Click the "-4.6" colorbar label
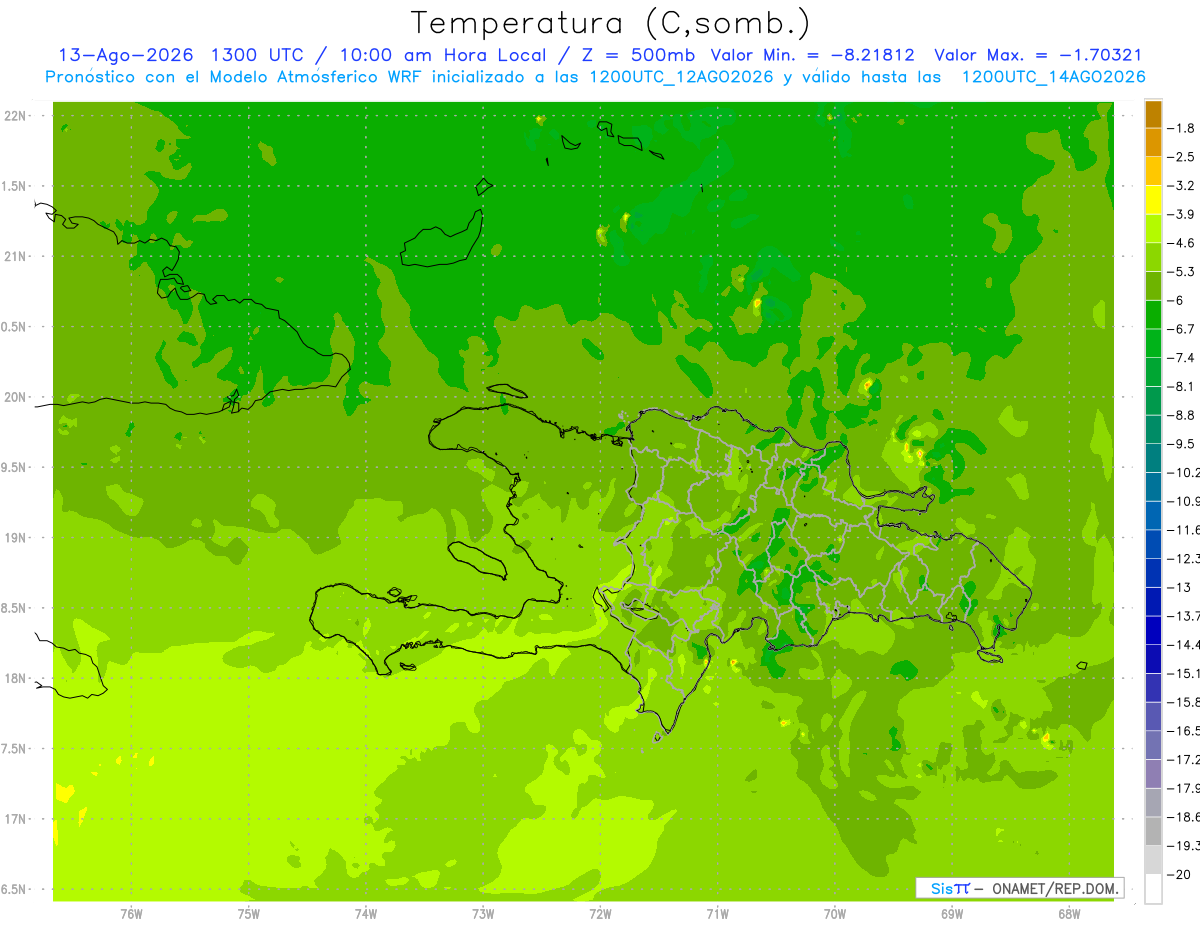 tap(1183, 243)
